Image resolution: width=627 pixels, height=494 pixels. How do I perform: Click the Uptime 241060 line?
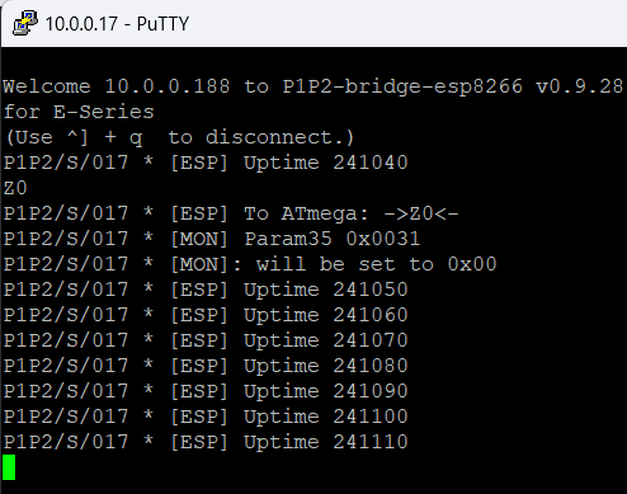(205, 315)
